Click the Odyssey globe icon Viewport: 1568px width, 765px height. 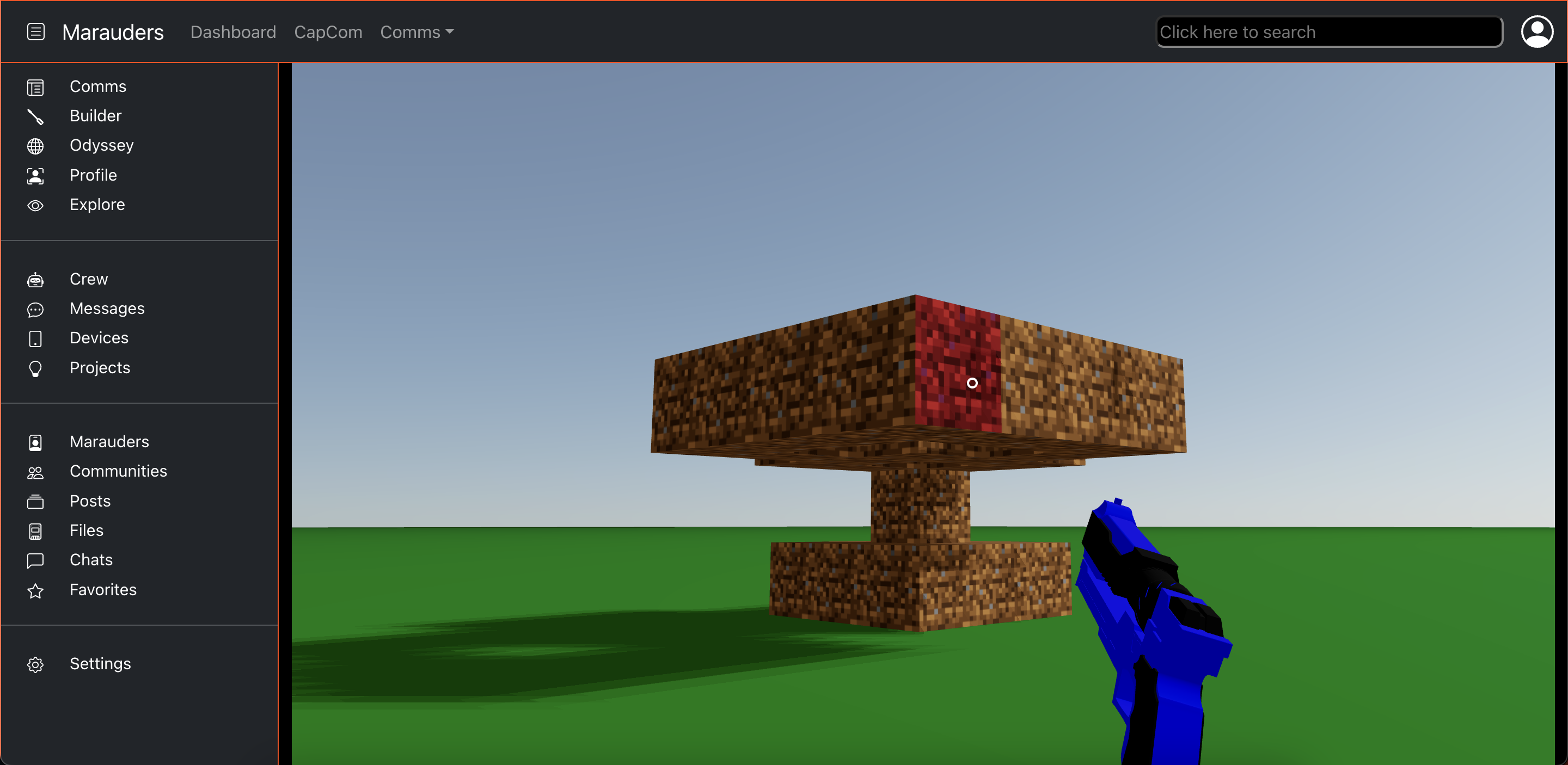[x=35, y=146]
